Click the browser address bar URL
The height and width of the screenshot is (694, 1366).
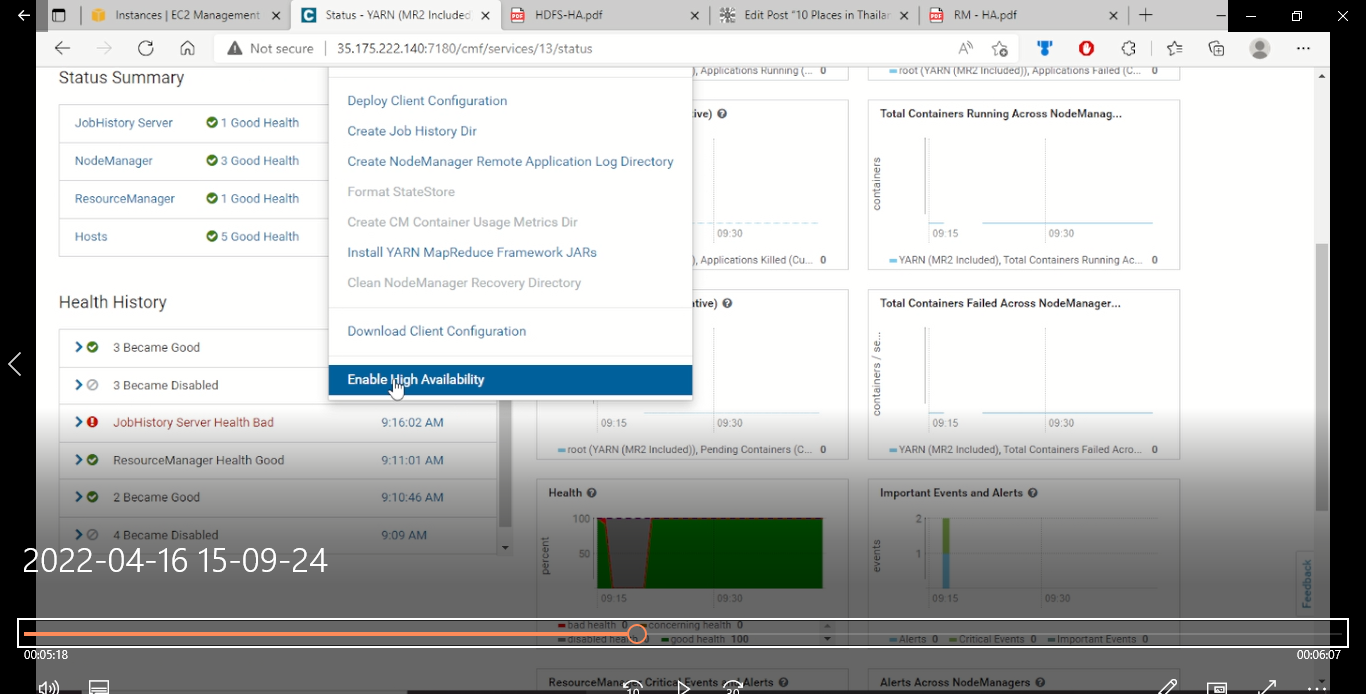(x=464, y=48)
